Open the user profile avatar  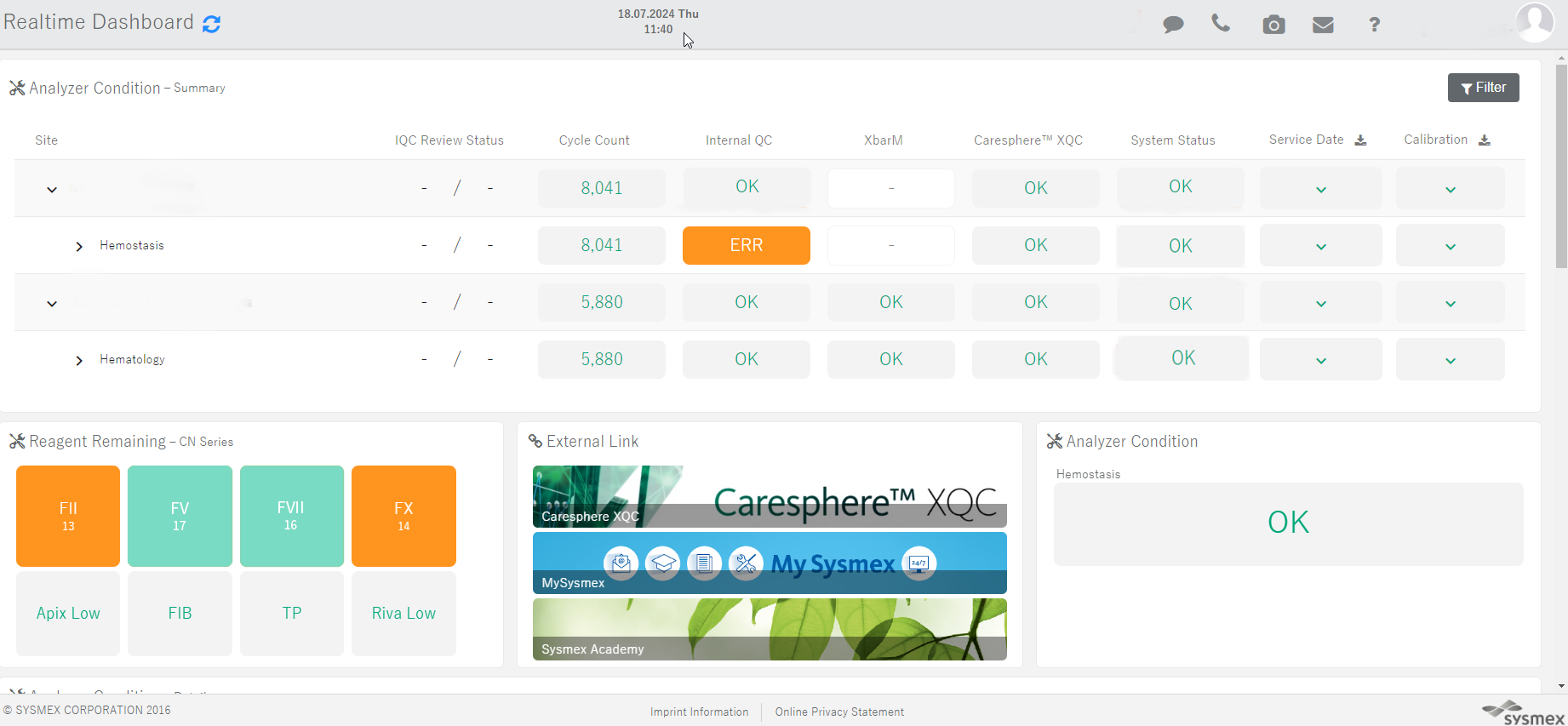pyautogui.click(x=1536, y=21)
